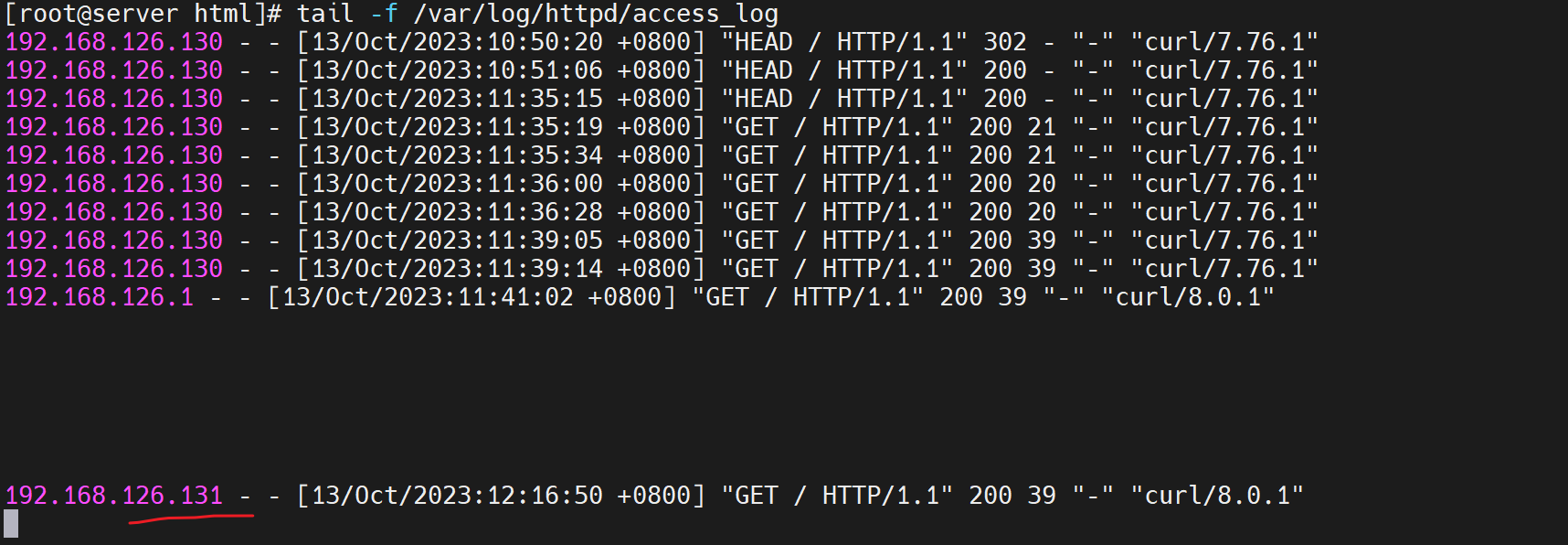Click the 302 status code in first entry
The image size is (1568, 545).
tap(1004, 42)
